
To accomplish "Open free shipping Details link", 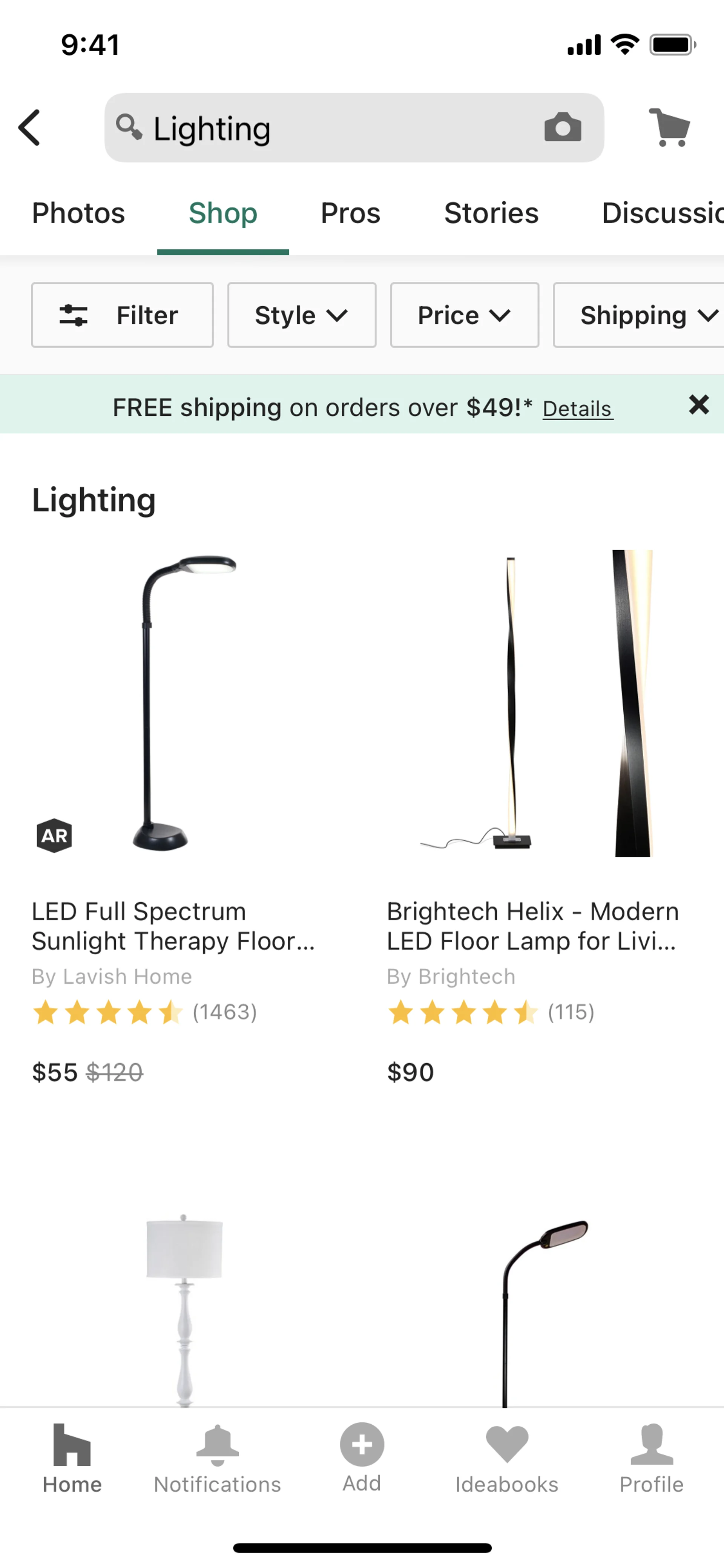I will pyautogui.click(x=577, y=409).
